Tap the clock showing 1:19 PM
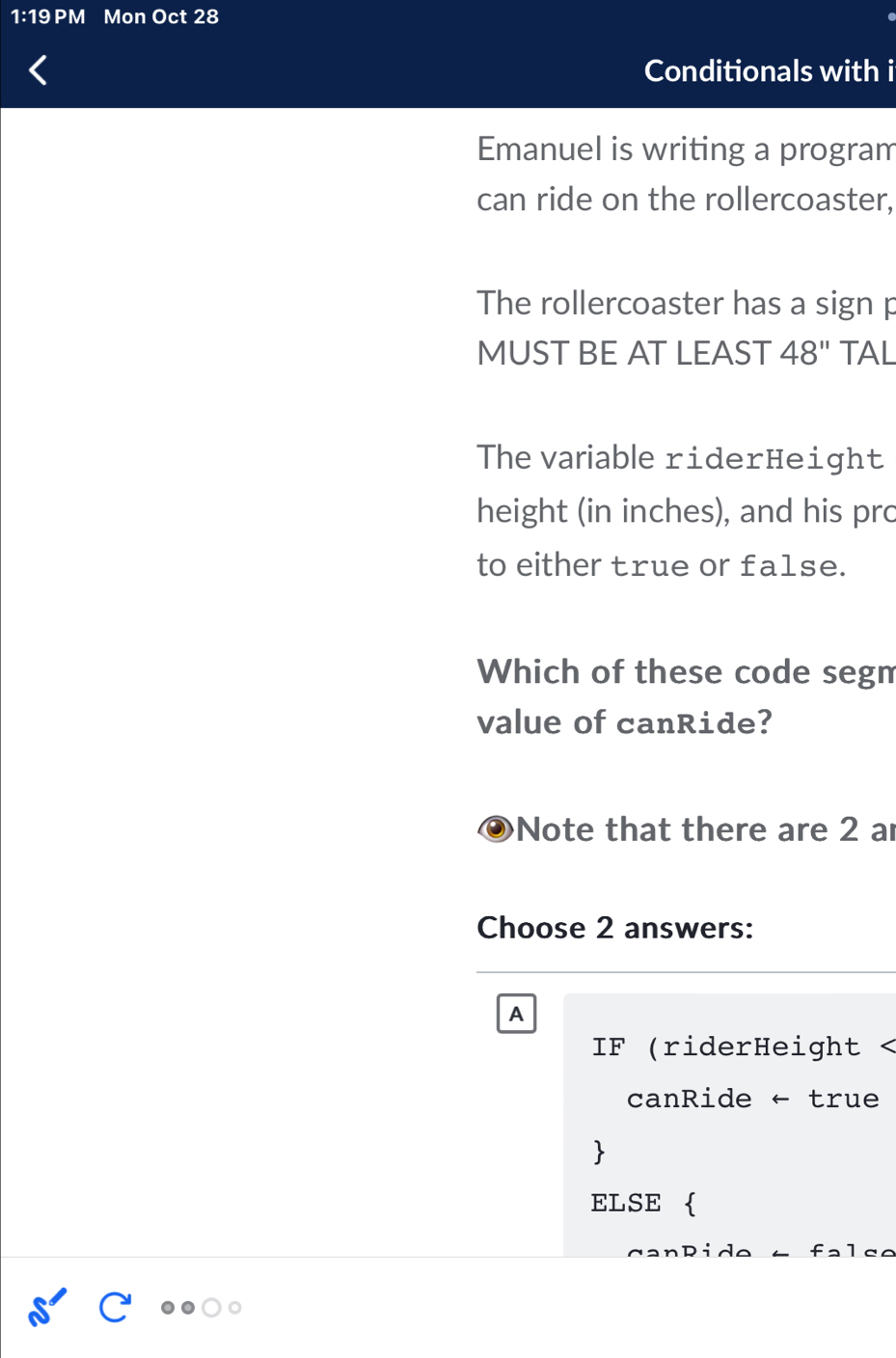Screen dimensions: 896x1358 point(48,15)
